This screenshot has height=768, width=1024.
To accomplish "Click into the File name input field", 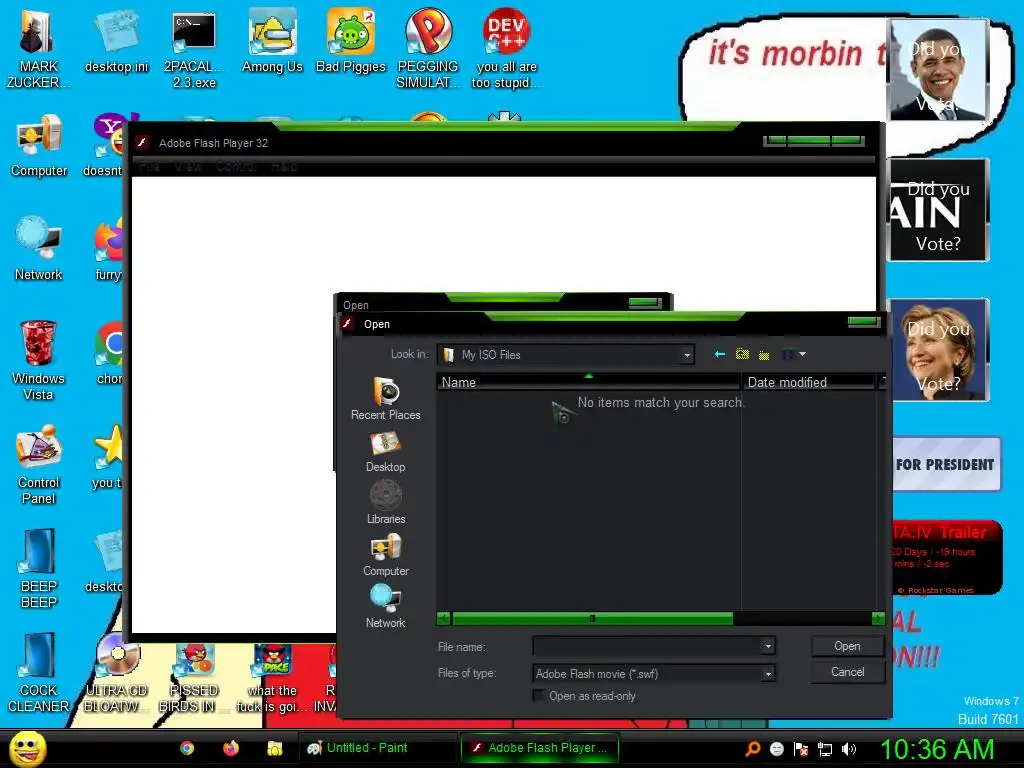I will coord(647,647).
